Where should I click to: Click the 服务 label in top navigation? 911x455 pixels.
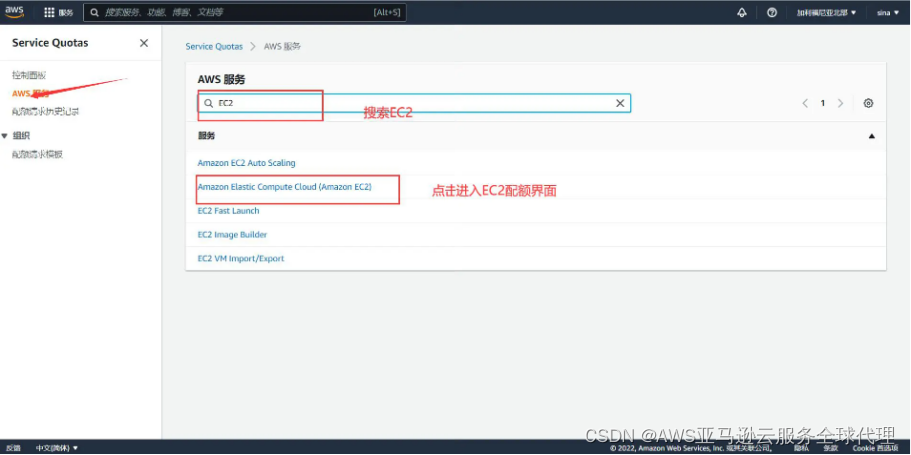[66, 12]
